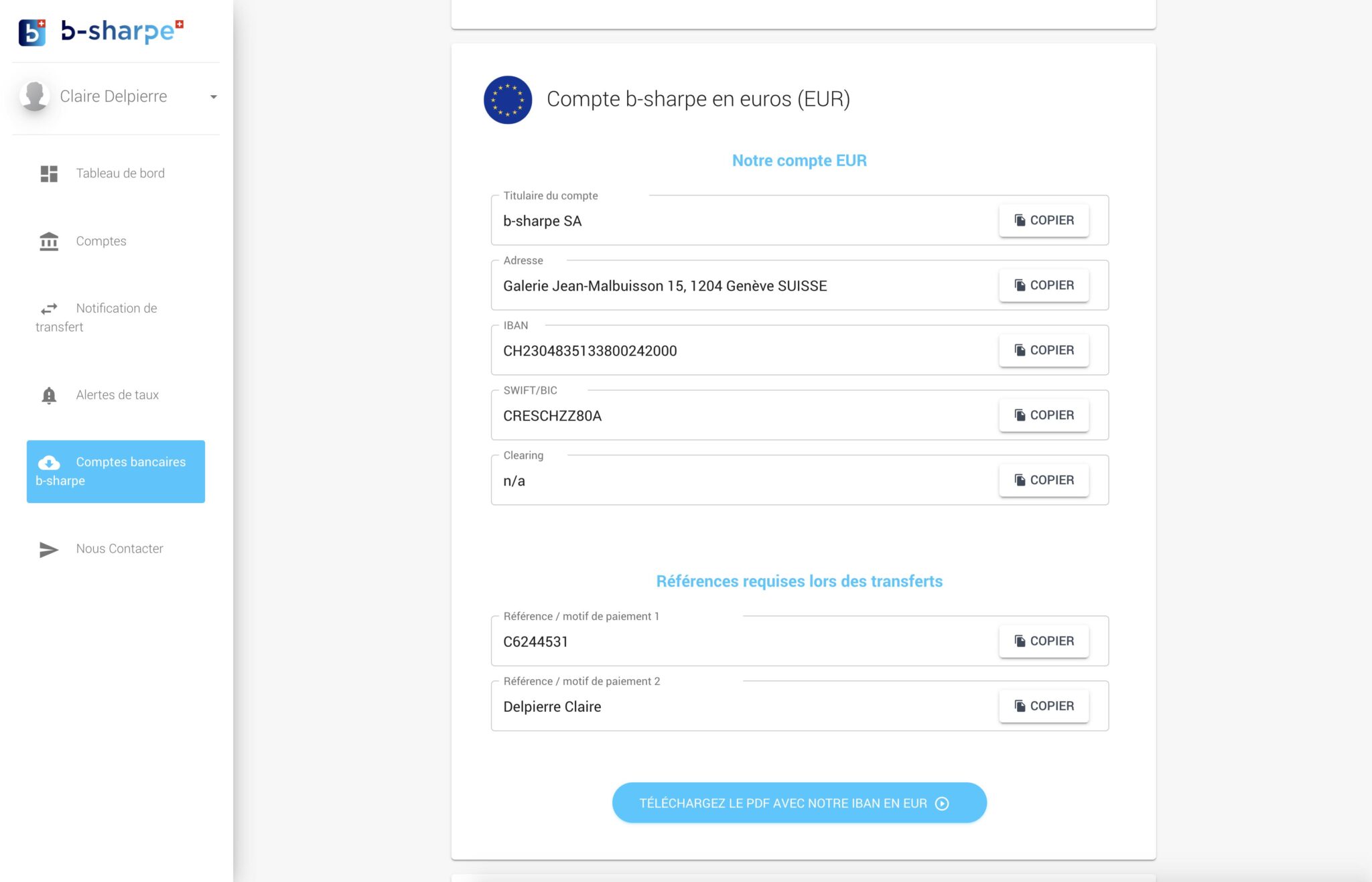Image resolution: width=1372 pixels, height=882 pixels.
Task: Copy the IBAN value
Action: [x=1044, y=350]
